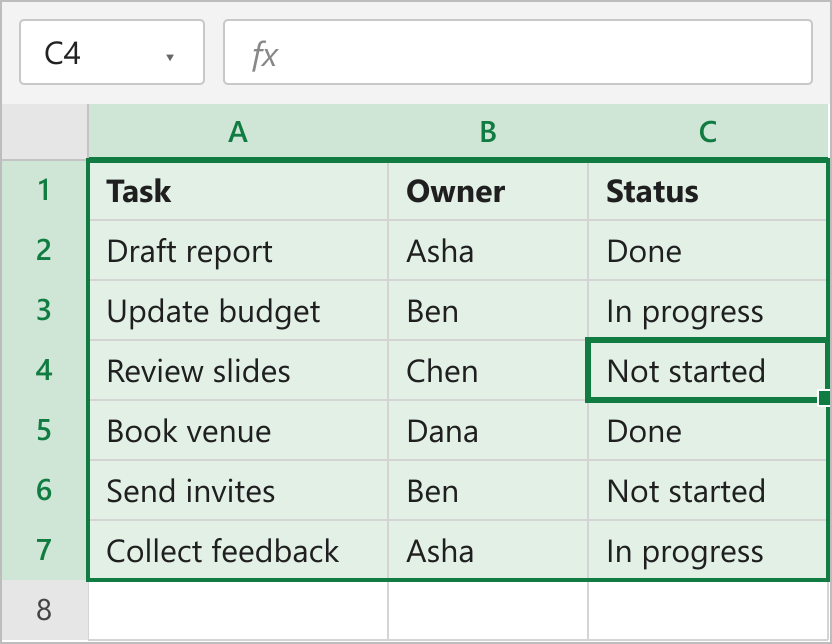The width and height of the screenshot is (832, 644).
Task: Select empty cell B8
Action: coord(488,611)
